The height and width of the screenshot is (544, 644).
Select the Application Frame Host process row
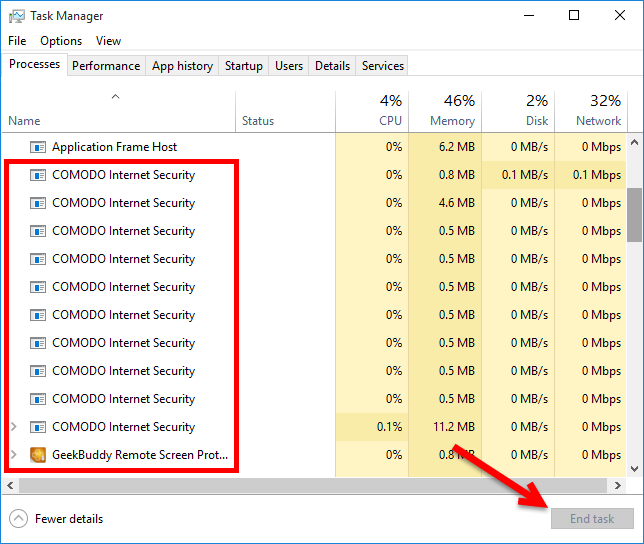tap(315, 147)
